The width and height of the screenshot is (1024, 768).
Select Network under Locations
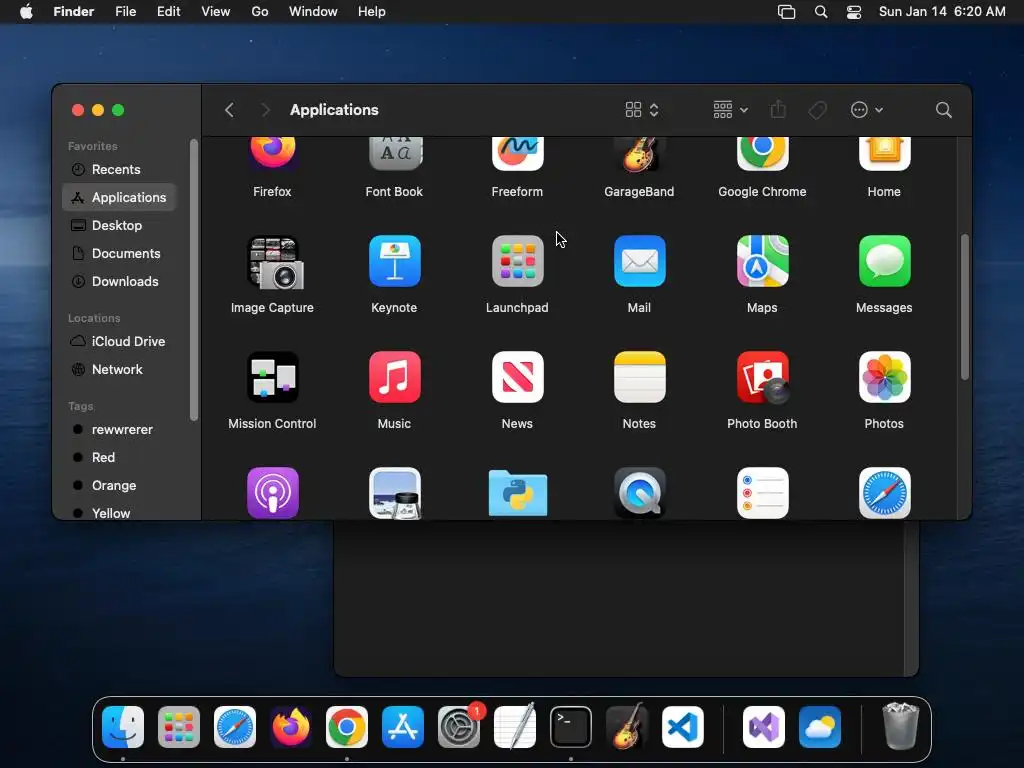pyautogui.click(x=119, y=370)
